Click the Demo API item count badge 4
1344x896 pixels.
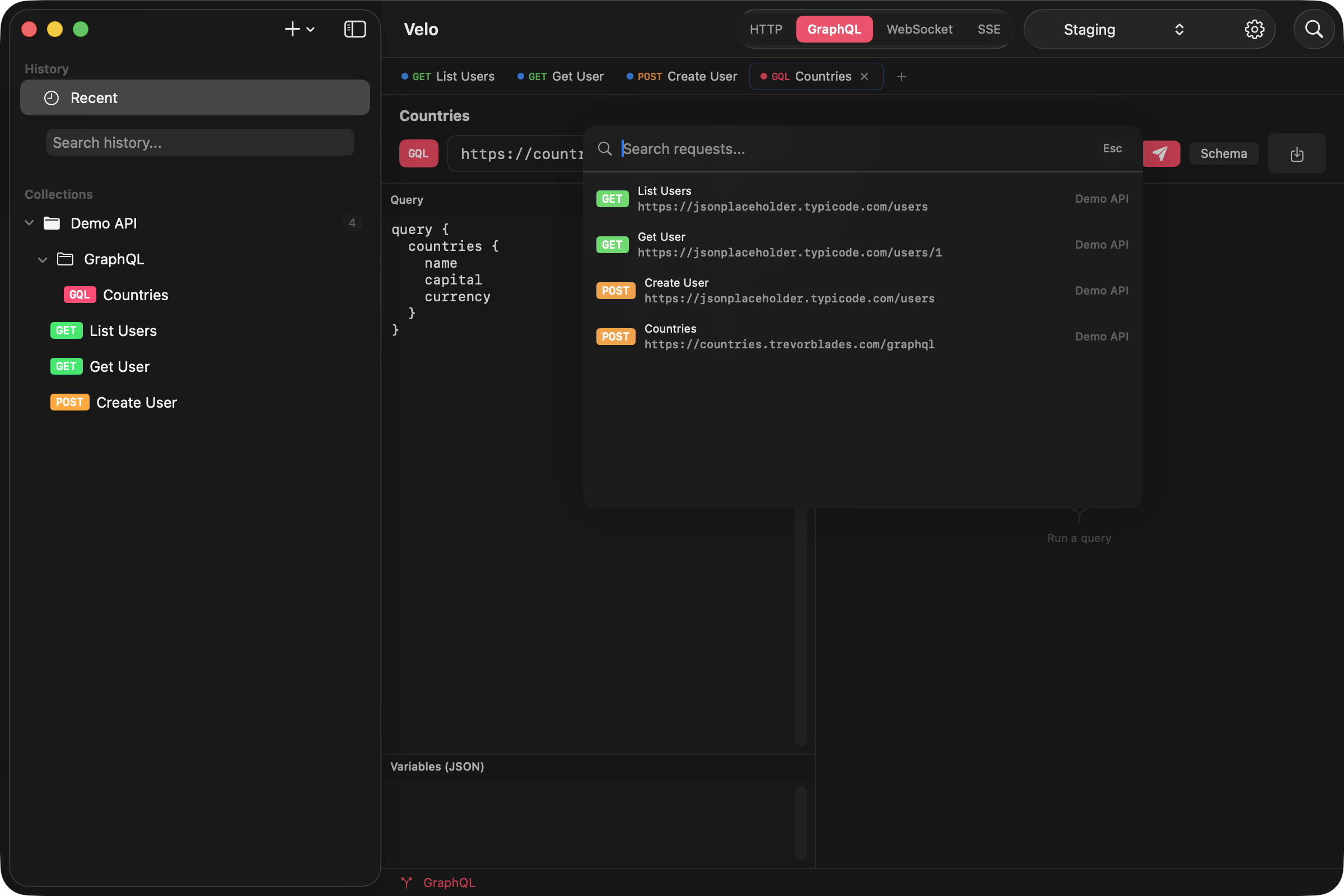coord(352,223)
